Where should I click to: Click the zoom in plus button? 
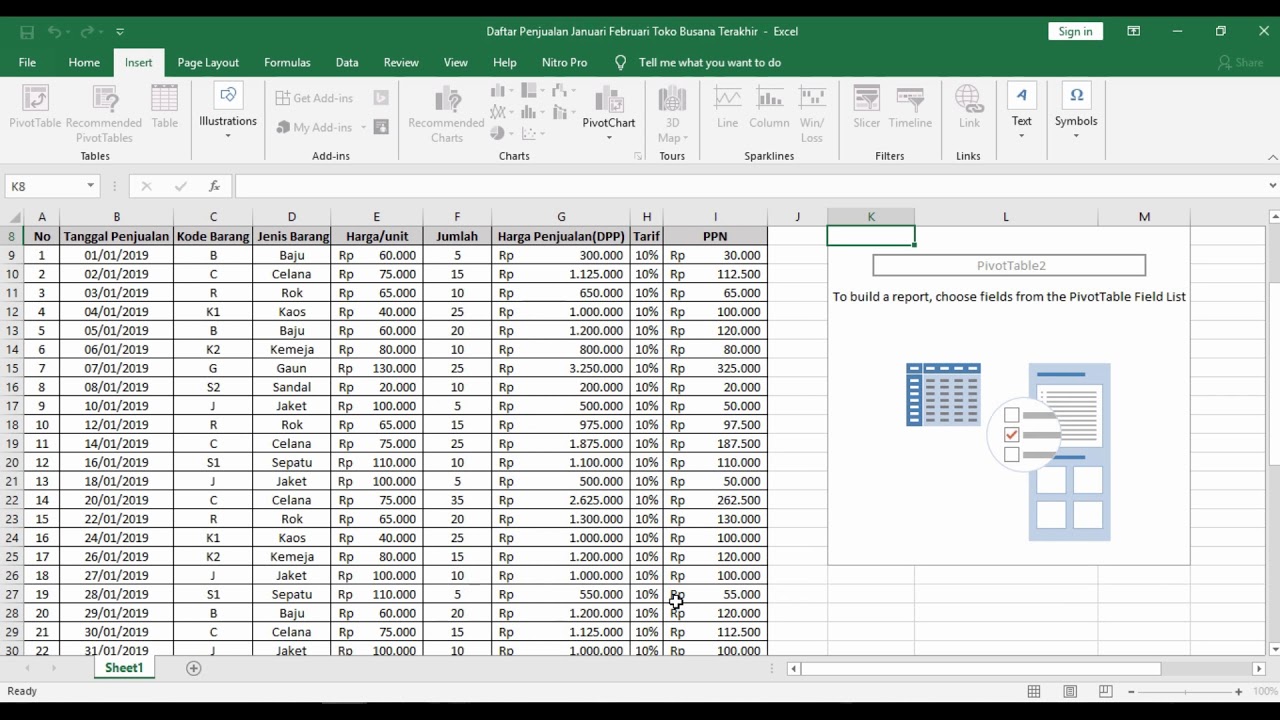1238,691
